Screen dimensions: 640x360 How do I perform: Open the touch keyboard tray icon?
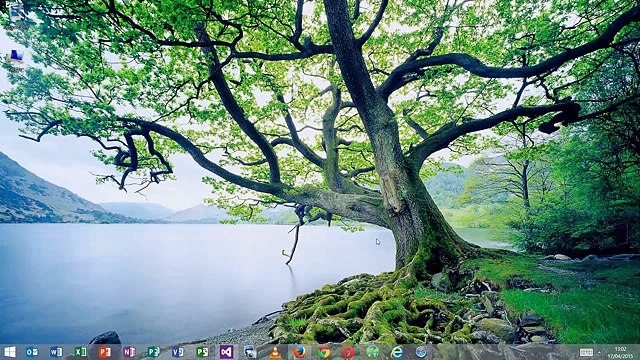(x=586, y=352)
